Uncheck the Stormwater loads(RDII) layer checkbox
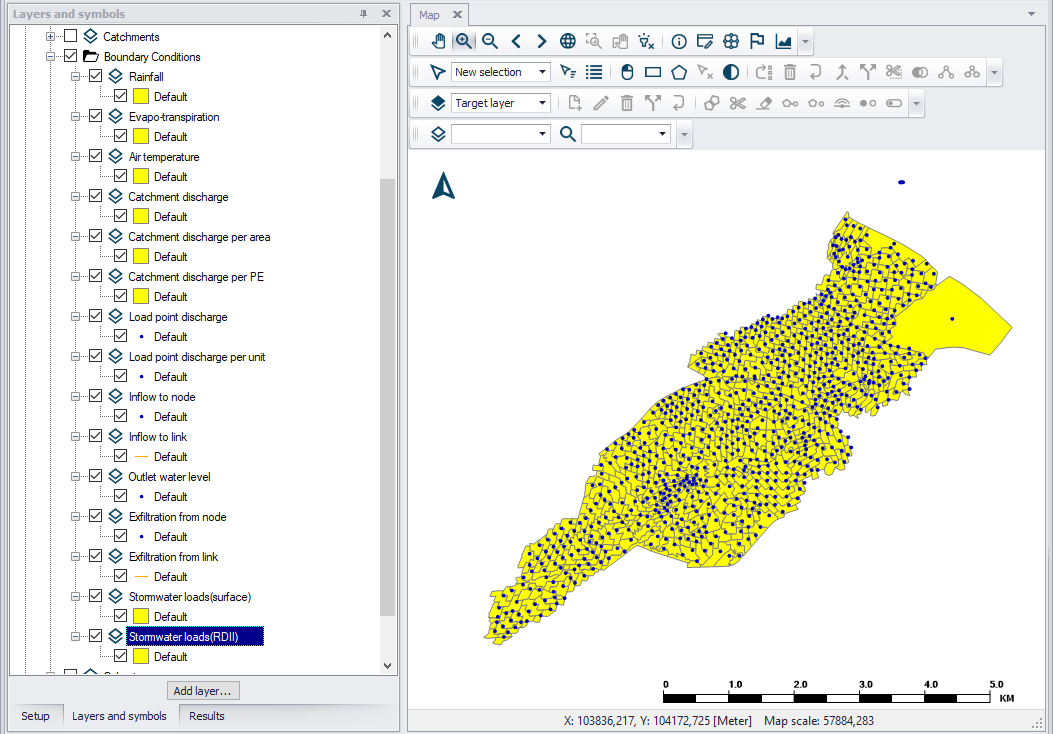The width and height of the screenshot is (1053, 734). 95,636
